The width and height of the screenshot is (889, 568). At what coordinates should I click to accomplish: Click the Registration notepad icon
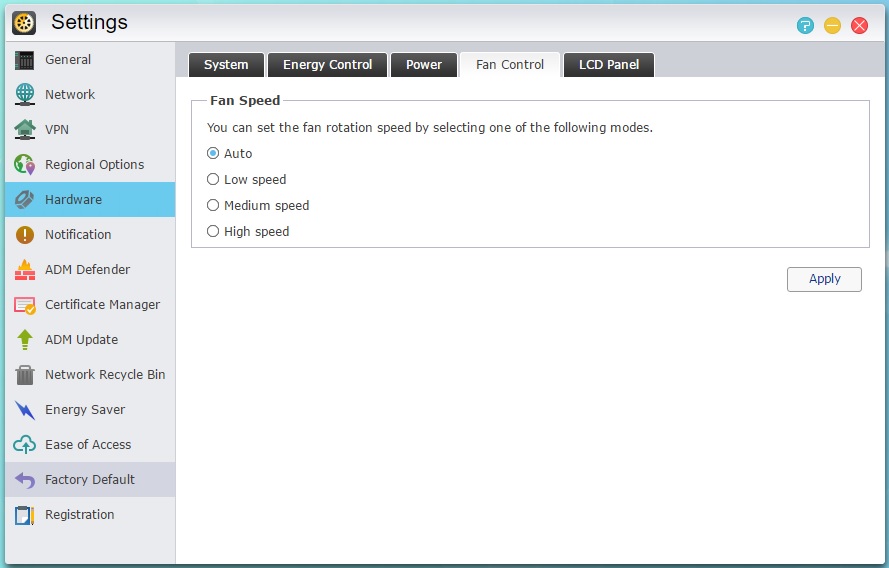click(x=24, y=515)
